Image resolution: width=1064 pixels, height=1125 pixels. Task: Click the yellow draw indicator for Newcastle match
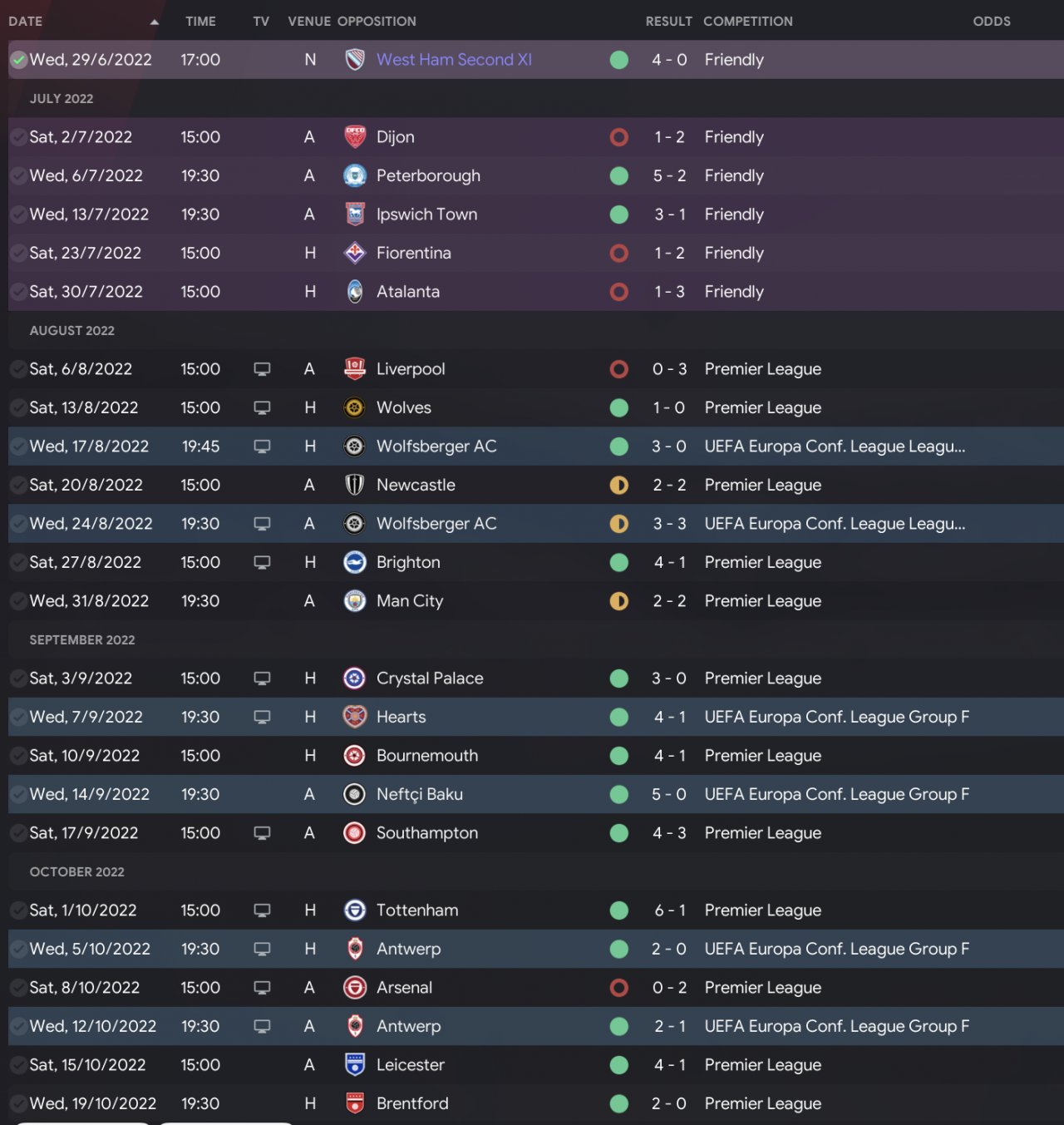pos(619,486)
